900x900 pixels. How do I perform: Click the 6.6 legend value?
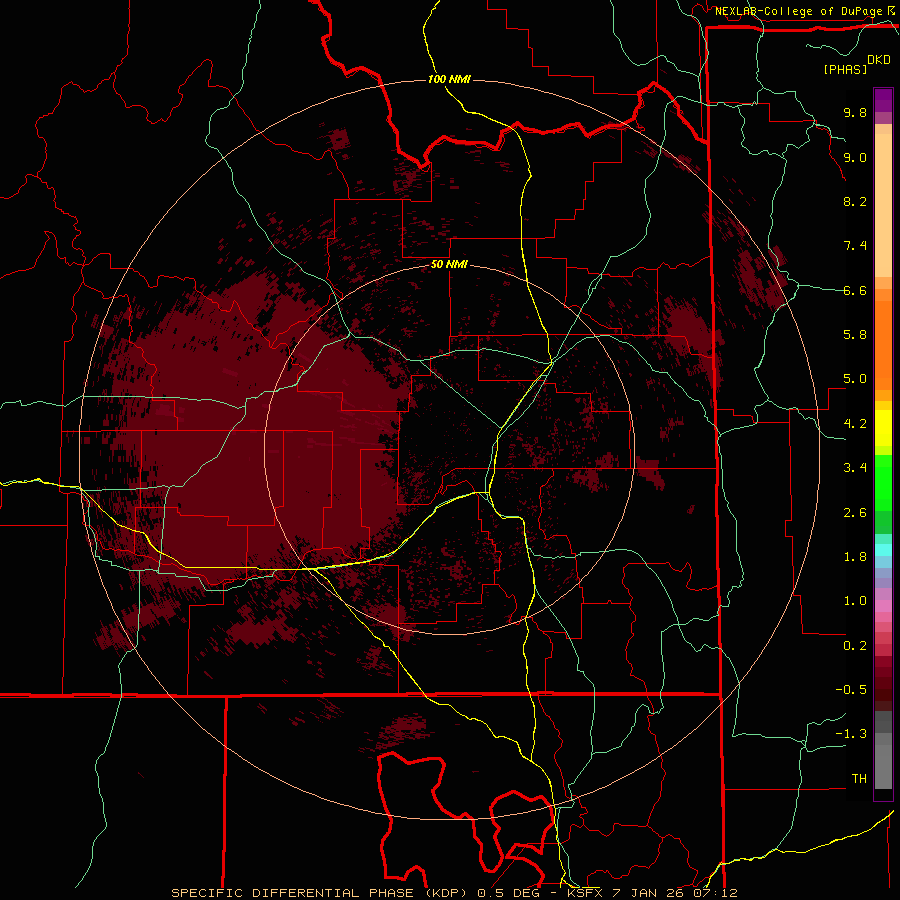point(855,290)
